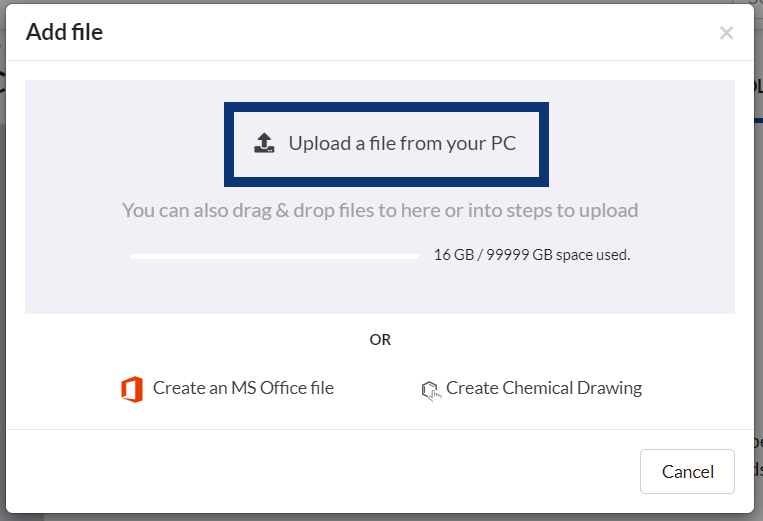This screenshot has height=521, width=763.
Task: Click the upload arrow icon
Action: [x=264, y=143]
